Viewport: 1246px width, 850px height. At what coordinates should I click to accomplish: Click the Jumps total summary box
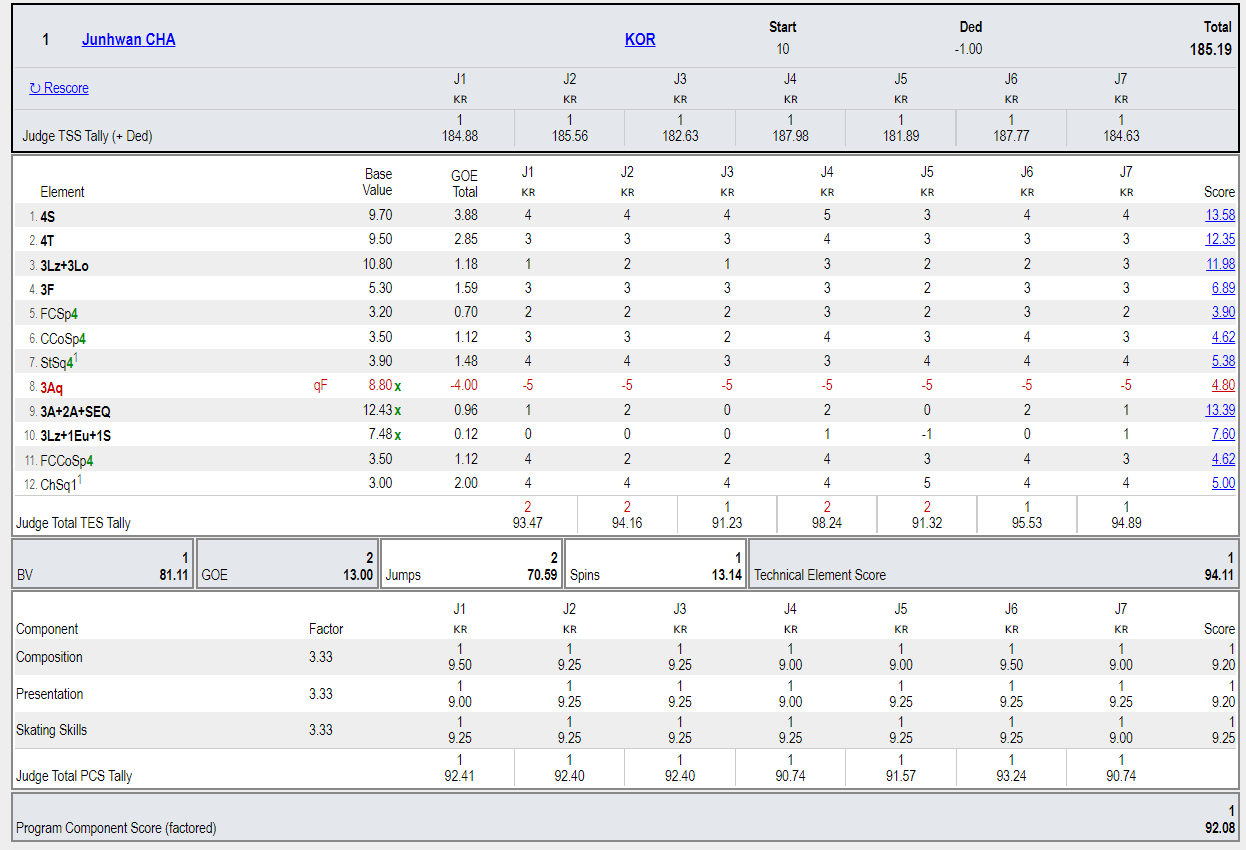(471, 564)
